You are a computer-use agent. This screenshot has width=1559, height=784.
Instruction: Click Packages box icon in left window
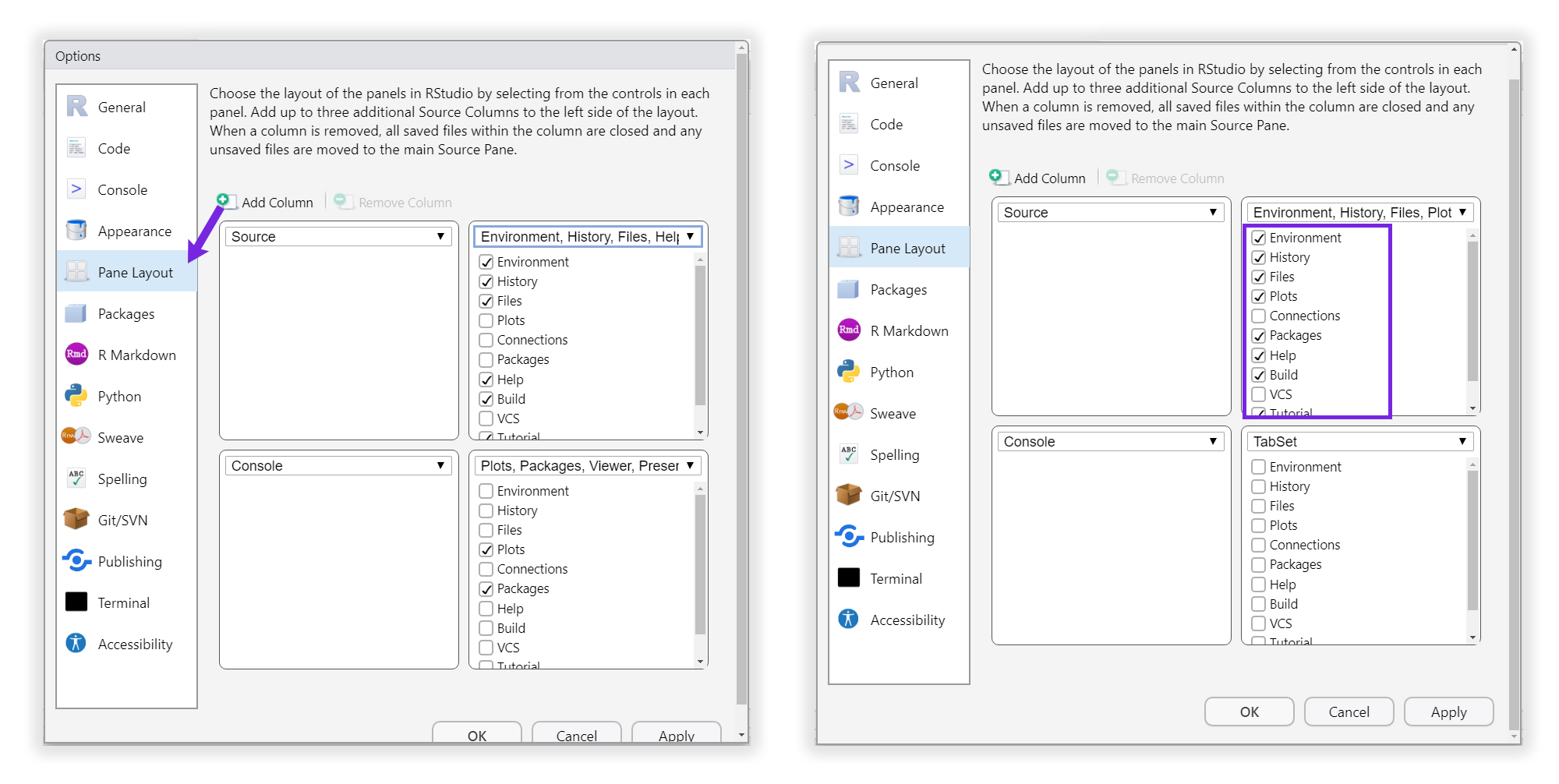coord(76,313)
